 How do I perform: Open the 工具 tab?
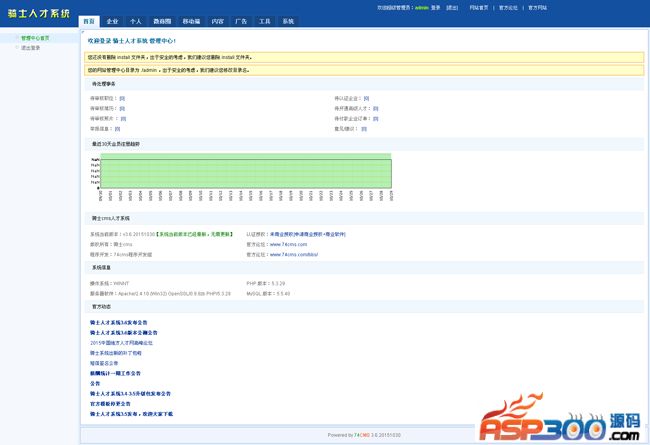click(x=264, y=20)
